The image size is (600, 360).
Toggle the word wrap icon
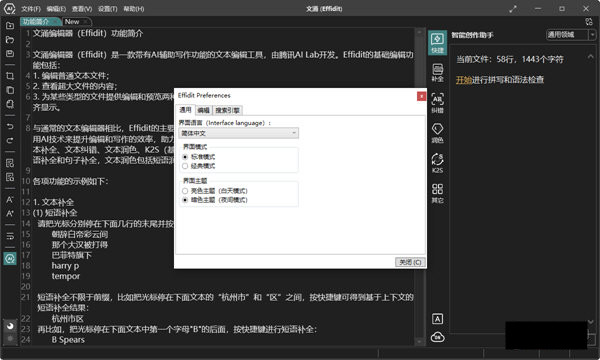tap(10, 236)
